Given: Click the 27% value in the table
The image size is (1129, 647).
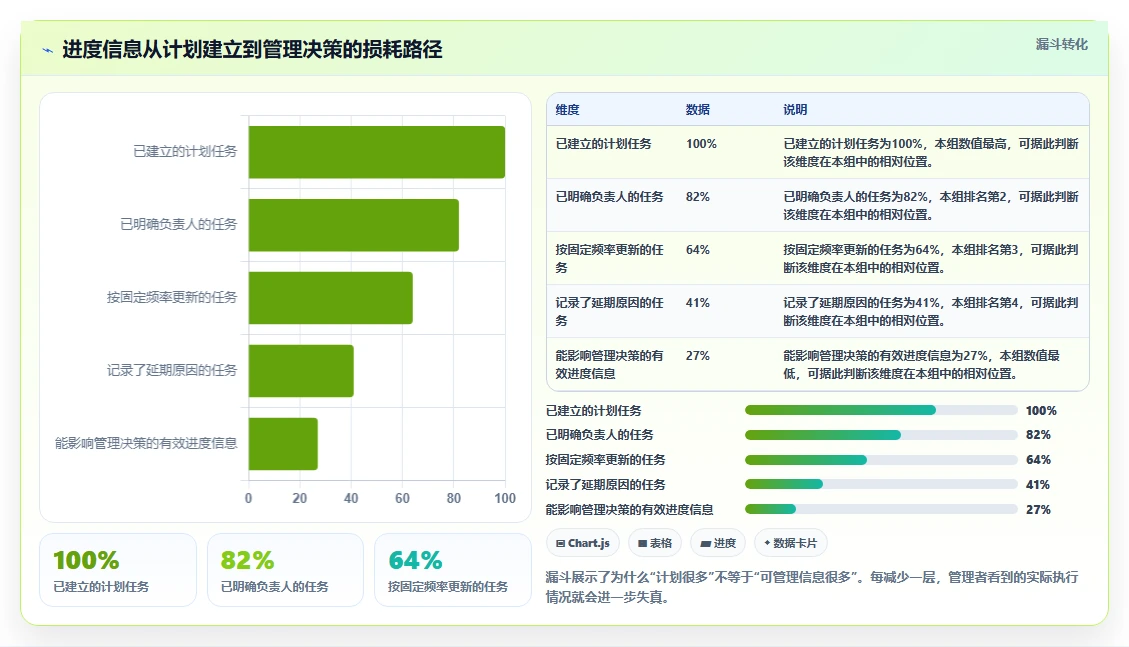Looking at the screenshot, I should (x=698, y=356).
